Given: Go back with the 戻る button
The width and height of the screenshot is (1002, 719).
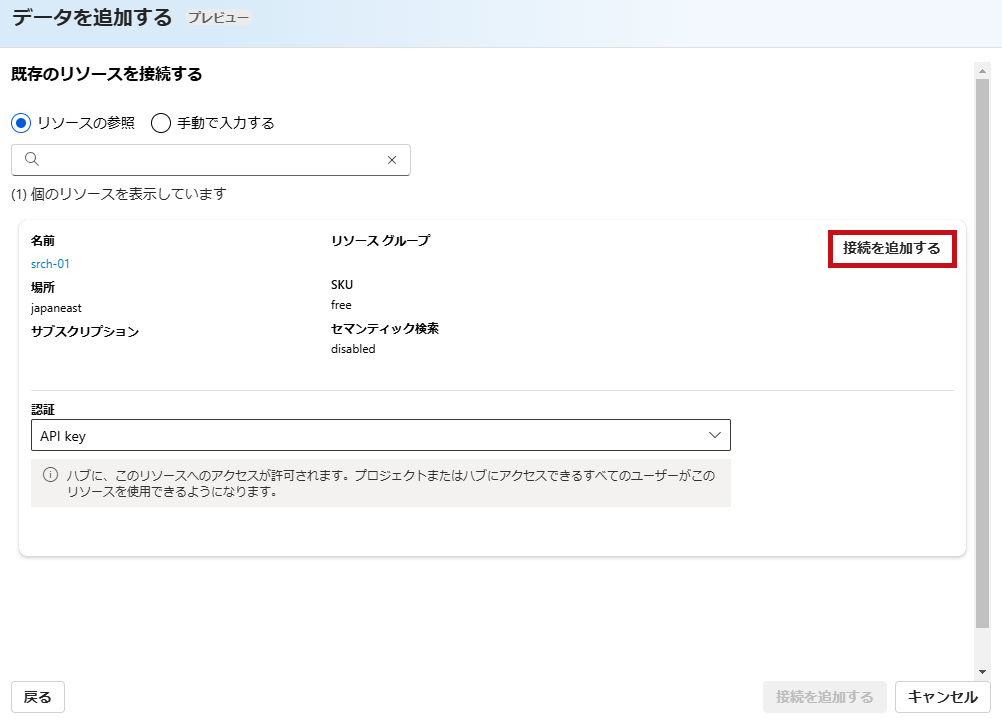Looking at the screenshot, I should pos(38,697).
